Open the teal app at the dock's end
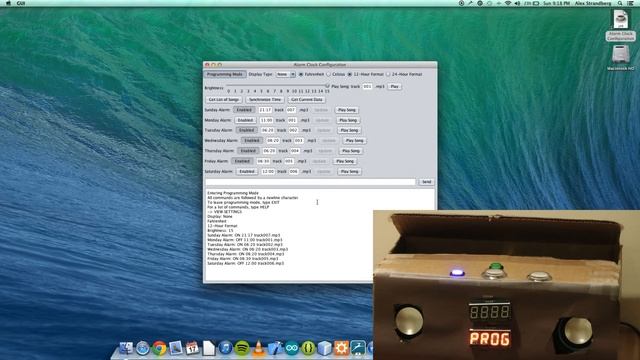640x360 pixels. pos(358,348)
